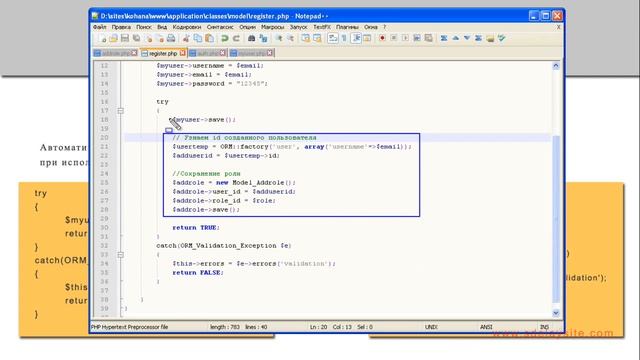Select the register.php tab
This screenshot has width=640, height=360.
(163, 53)
